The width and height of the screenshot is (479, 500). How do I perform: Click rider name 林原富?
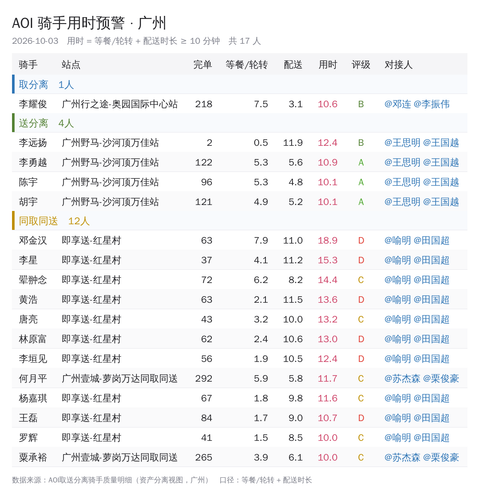click(x=33, y=339)
